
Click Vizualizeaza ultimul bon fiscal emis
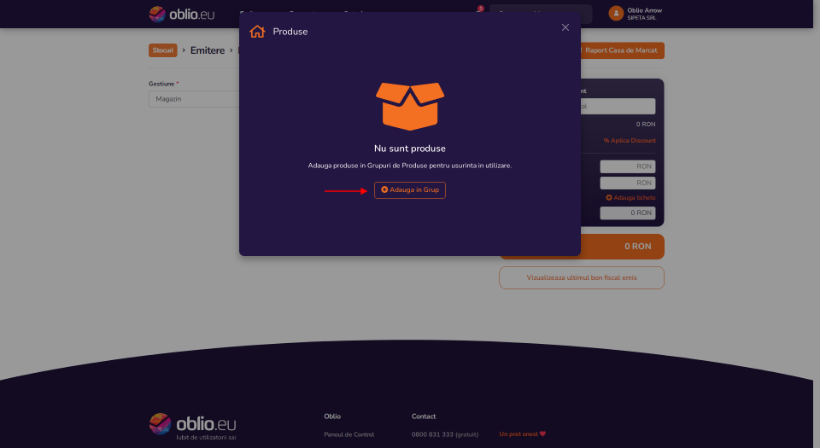point(582,278)
